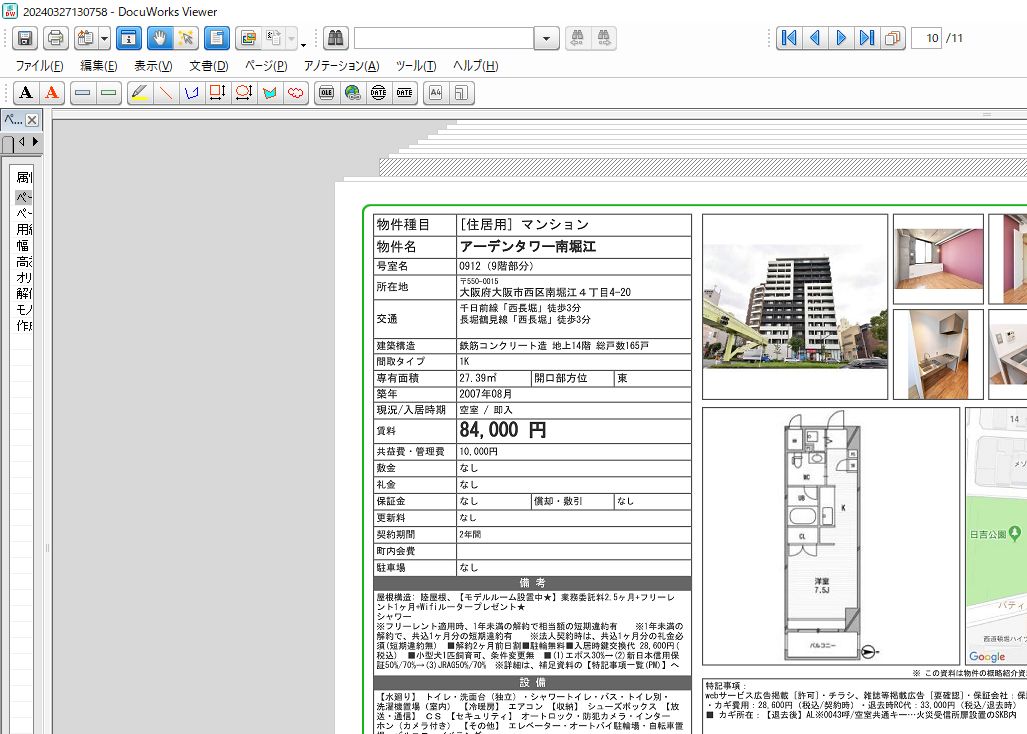Select the red straight line tool
Viewport: 1027px width, 734px height.
tap(166, 92)
